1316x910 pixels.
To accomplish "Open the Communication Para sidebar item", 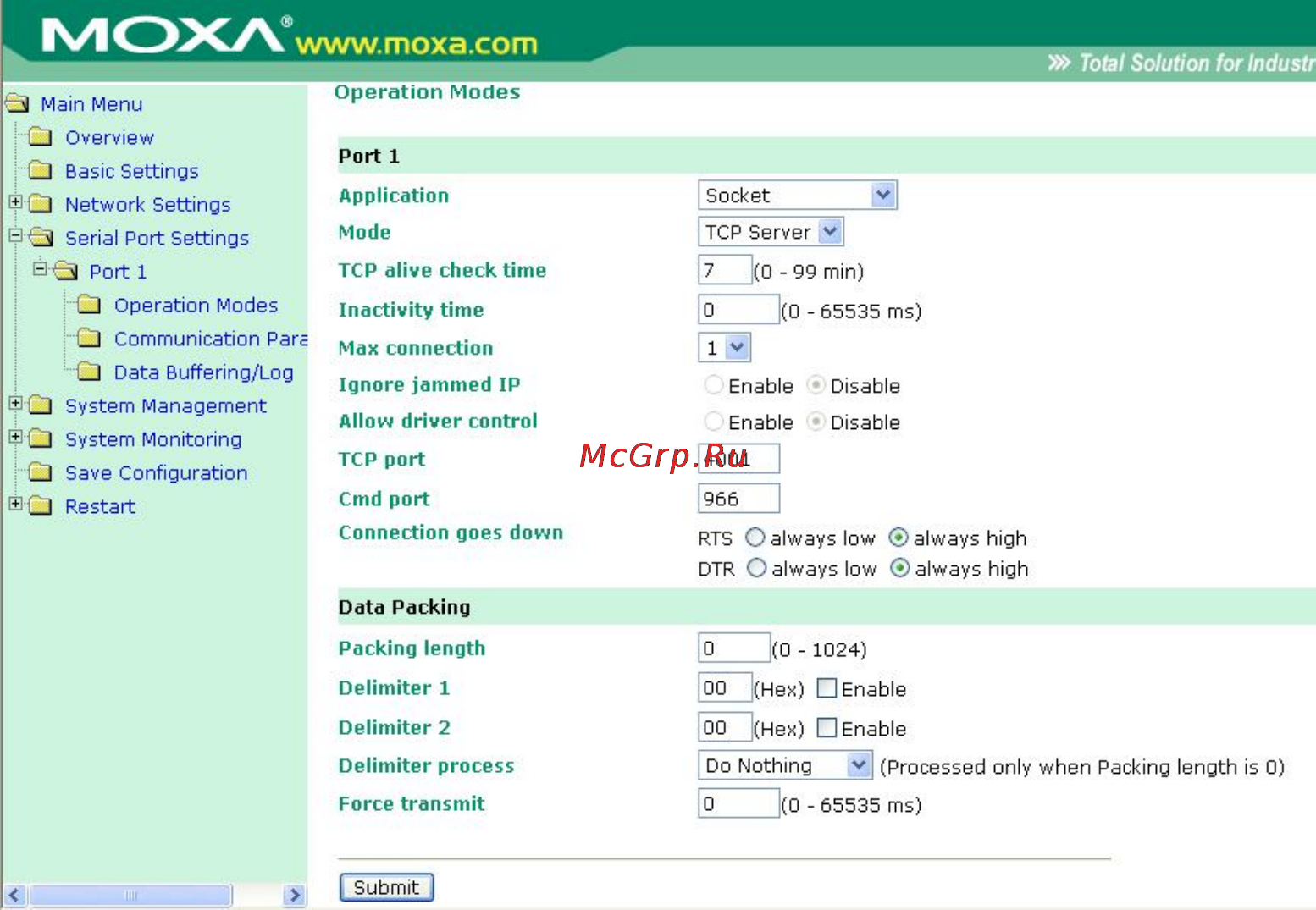I will coord(210,339).
